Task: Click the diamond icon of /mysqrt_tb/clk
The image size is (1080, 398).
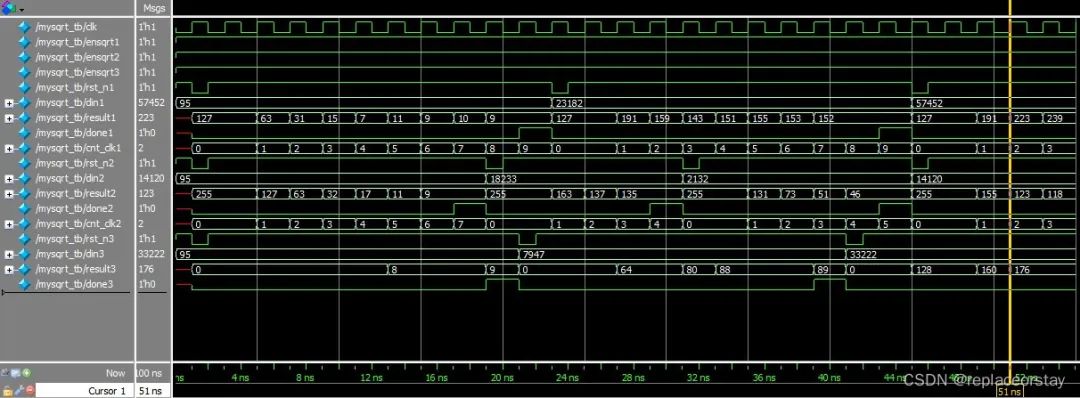Action: (25, 28)
